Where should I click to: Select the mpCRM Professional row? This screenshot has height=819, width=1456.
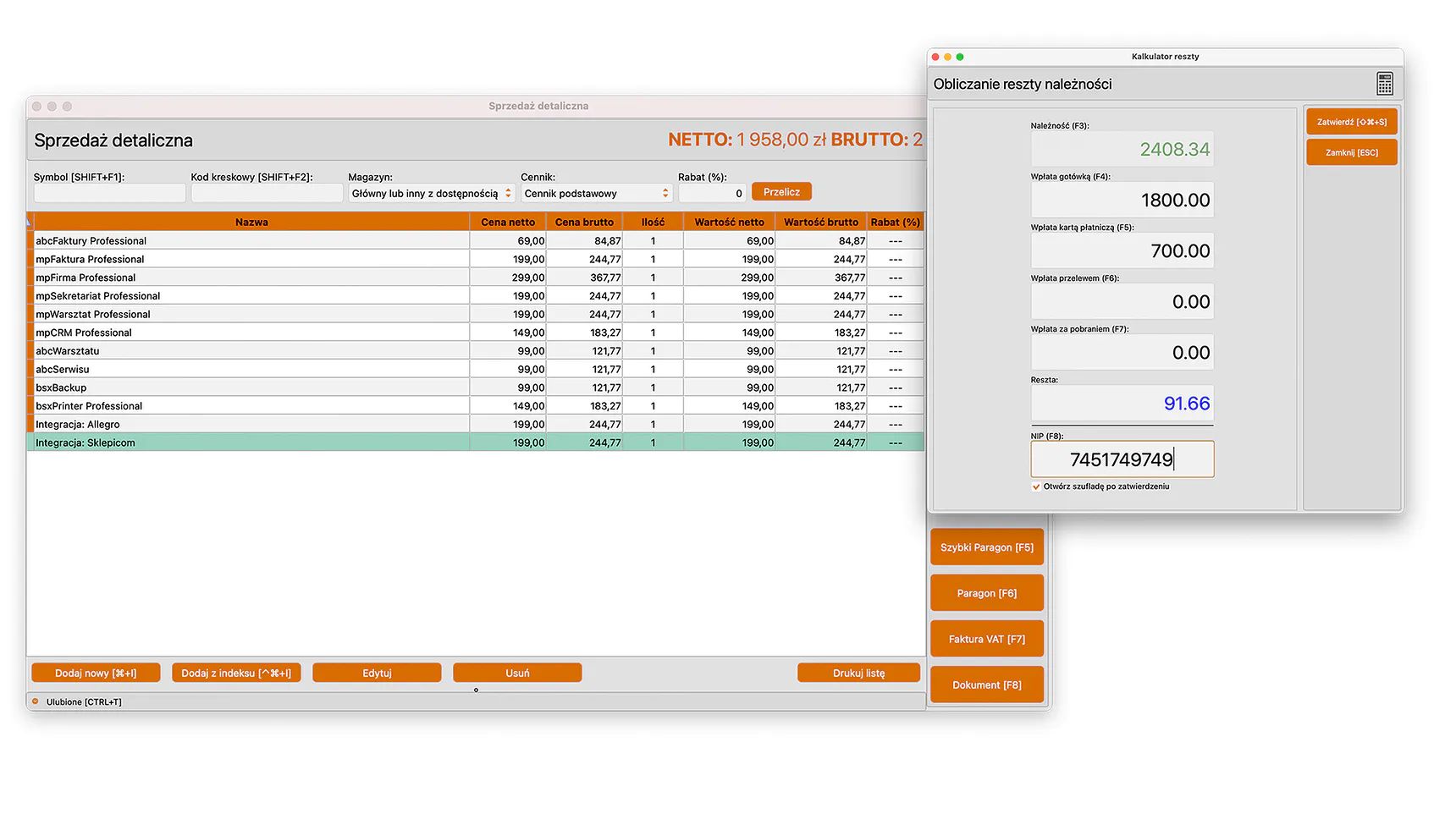point(476,333)
